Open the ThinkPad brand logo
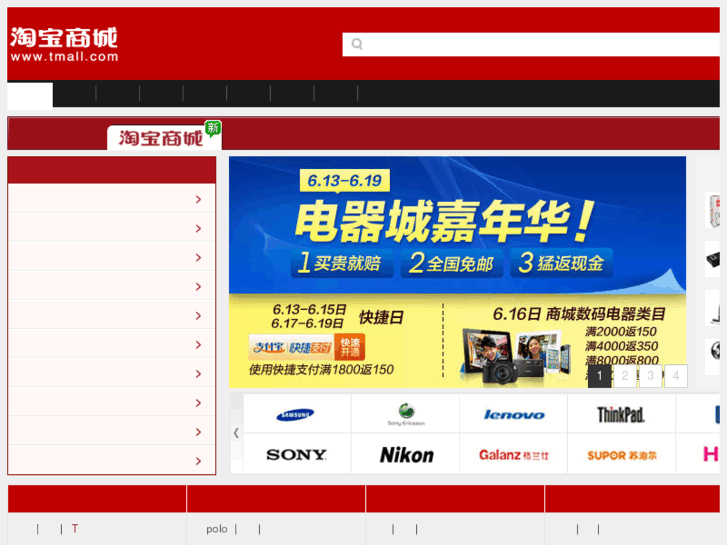The height and width of the screenshot is (545, 727). [620, 415]
